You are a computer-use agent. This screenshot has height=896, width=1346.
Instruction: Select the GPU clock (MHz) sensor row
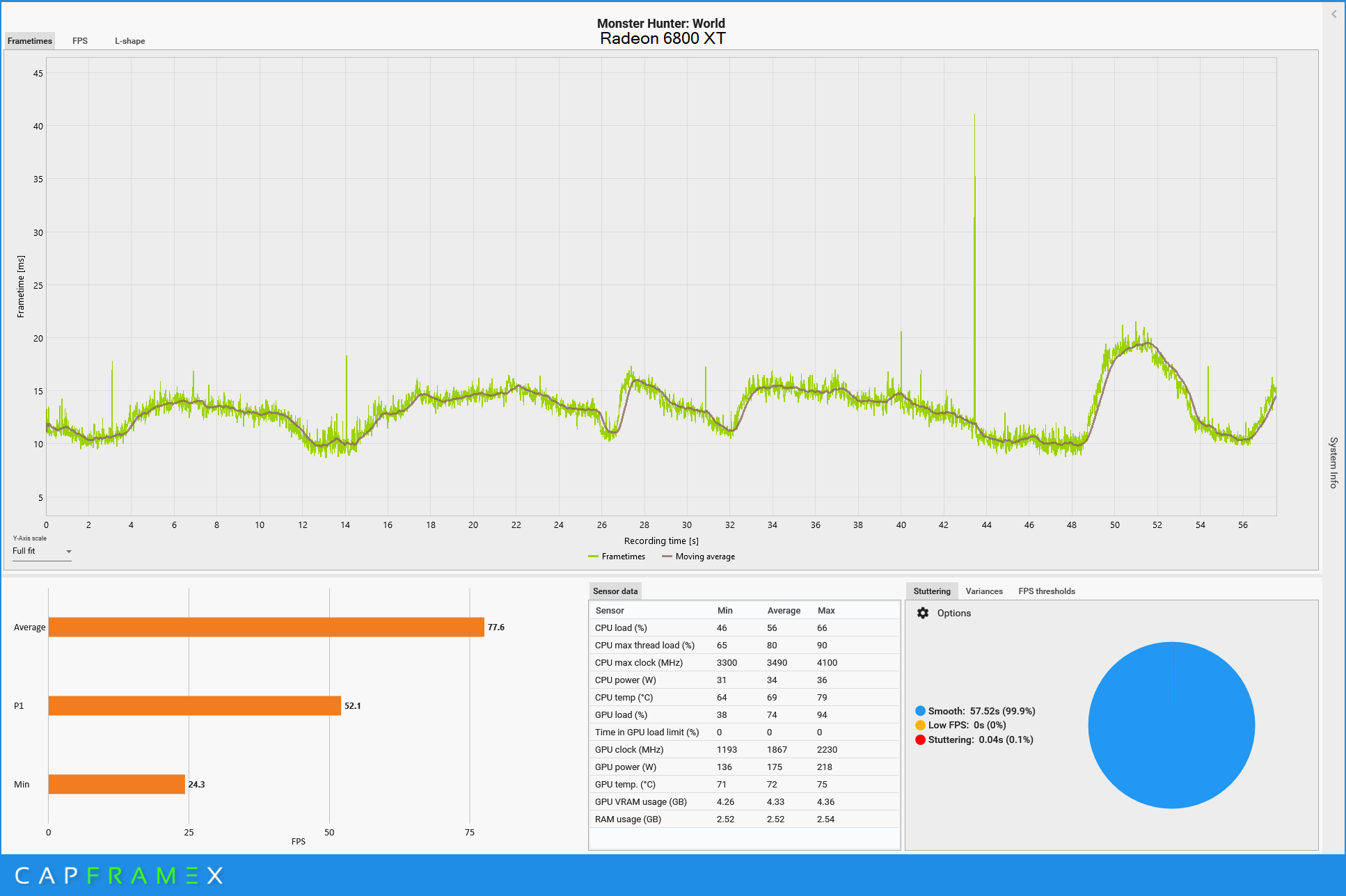pyautogui.click(x=743, y=749)
